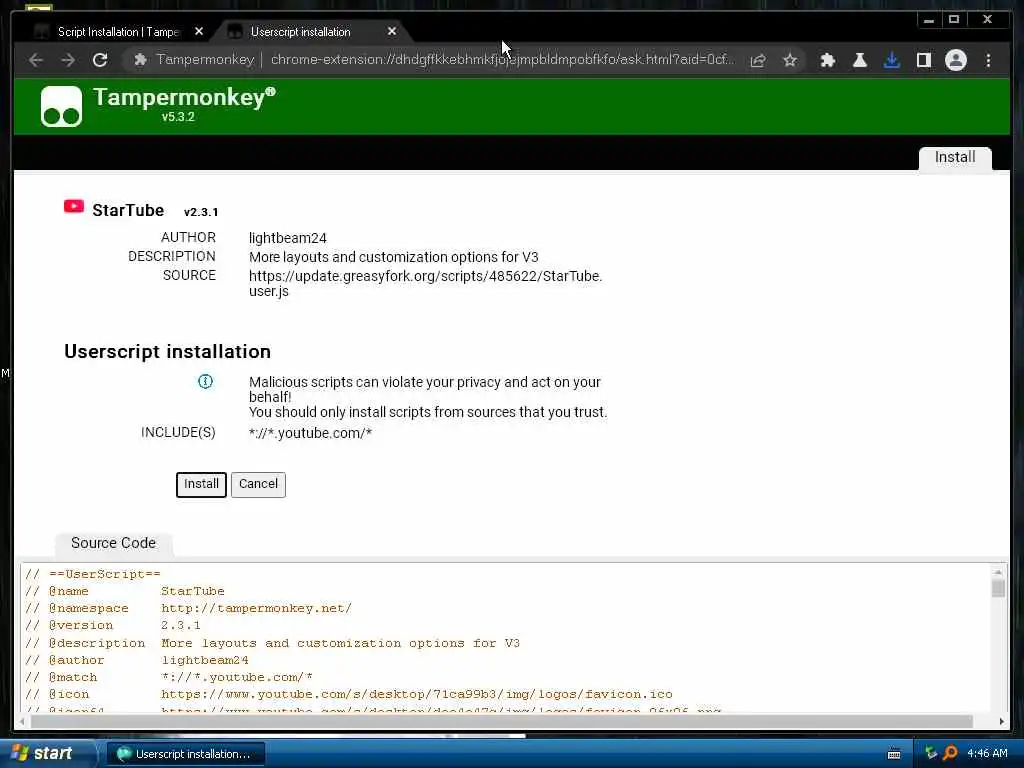
Task: Click the browser Forward arrow
Action: (68, 60)
